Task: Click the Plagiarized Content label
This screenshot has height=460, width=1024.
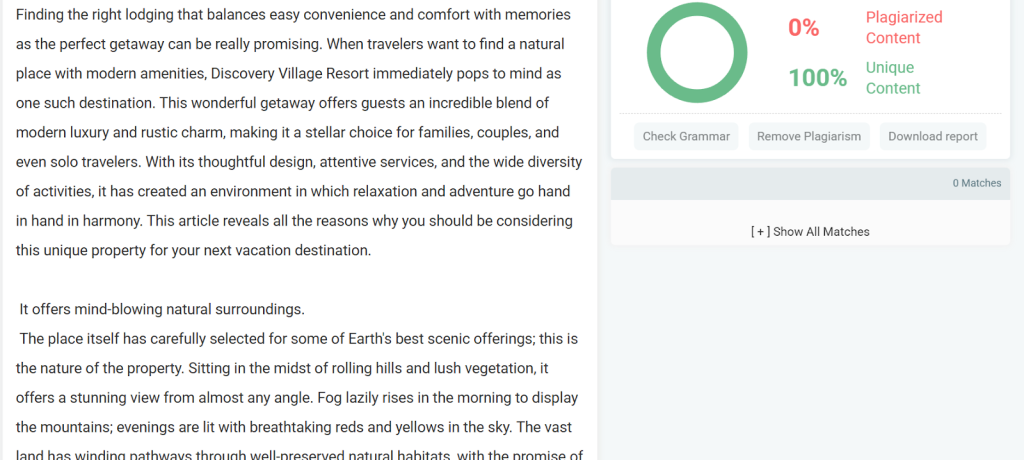Action: pyautogui.click(x=904, y=28)
